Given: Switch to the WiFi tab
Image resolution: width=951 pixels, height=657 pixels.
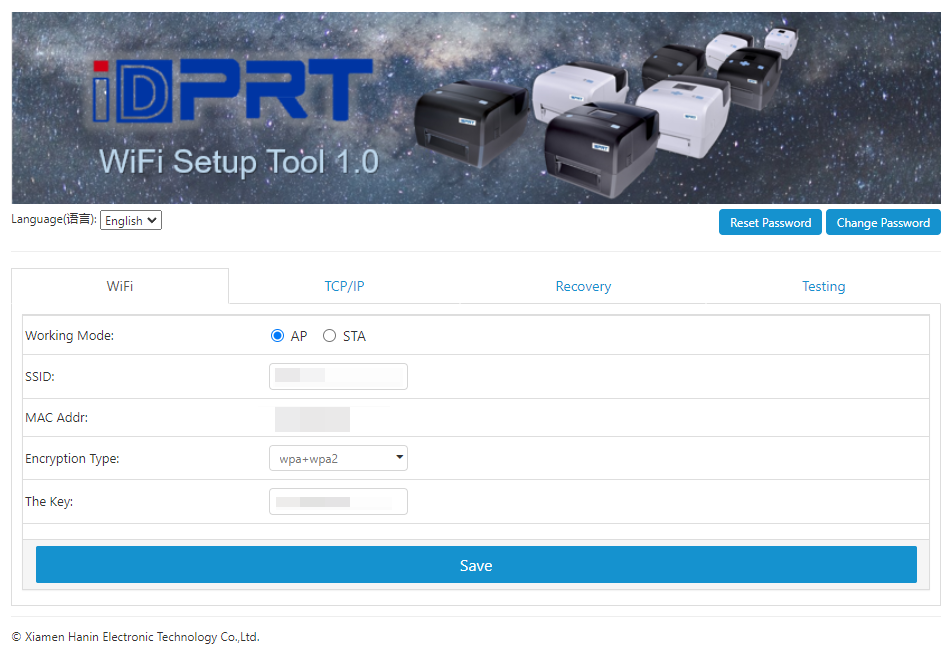Looking at the screenshot, I should pyautogui.click(x=120, y=286).
